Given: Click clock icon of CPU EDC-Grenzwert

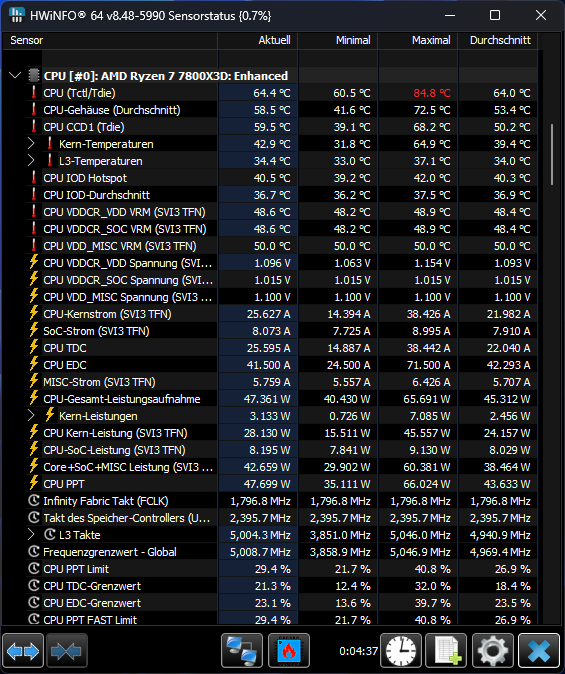Looking at the screenshot, I should click(x=34, y=602).
